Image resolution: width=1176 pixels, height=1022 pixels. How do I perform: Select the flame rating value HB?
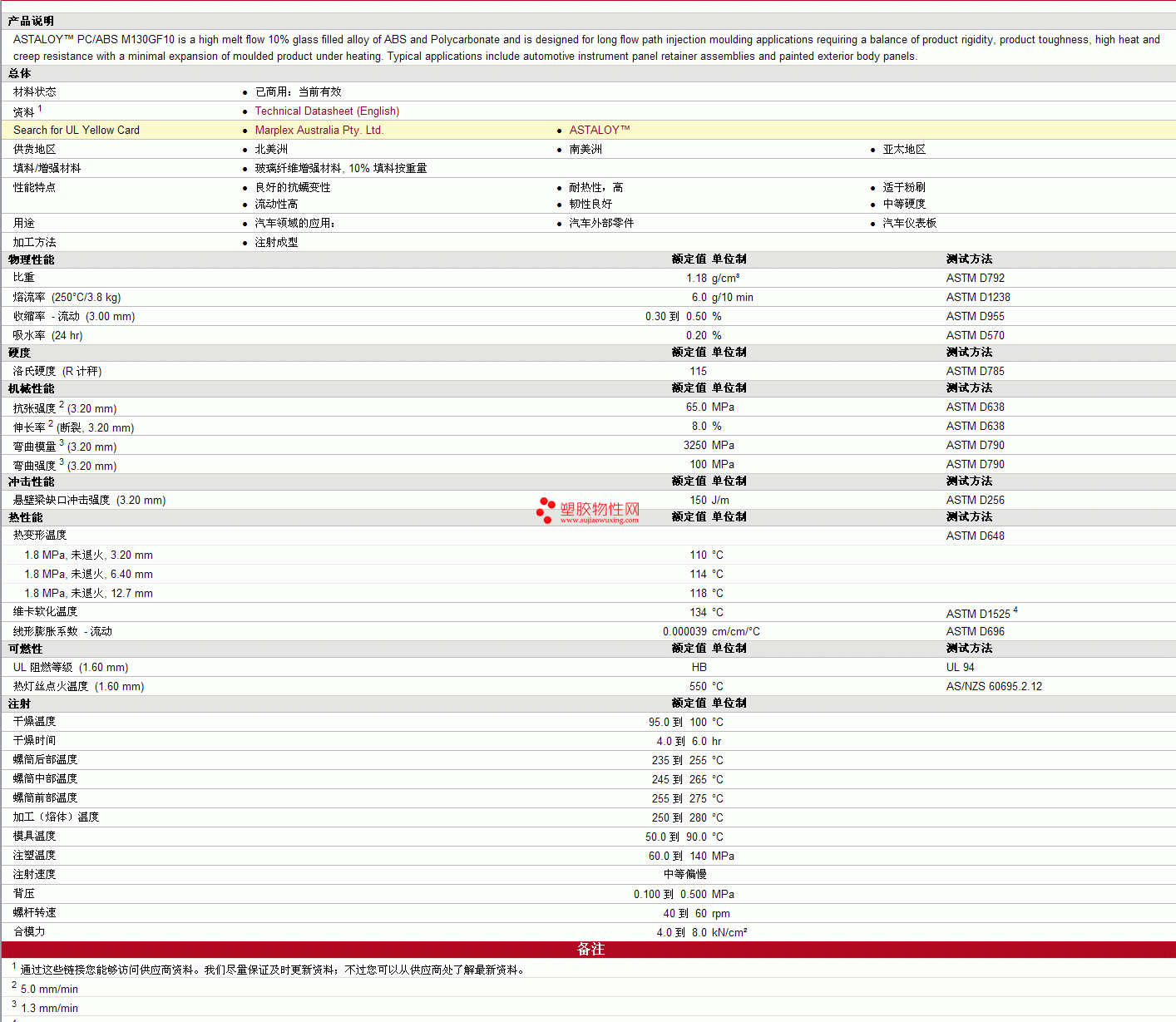pyautogui.click(x=699, y=667)
